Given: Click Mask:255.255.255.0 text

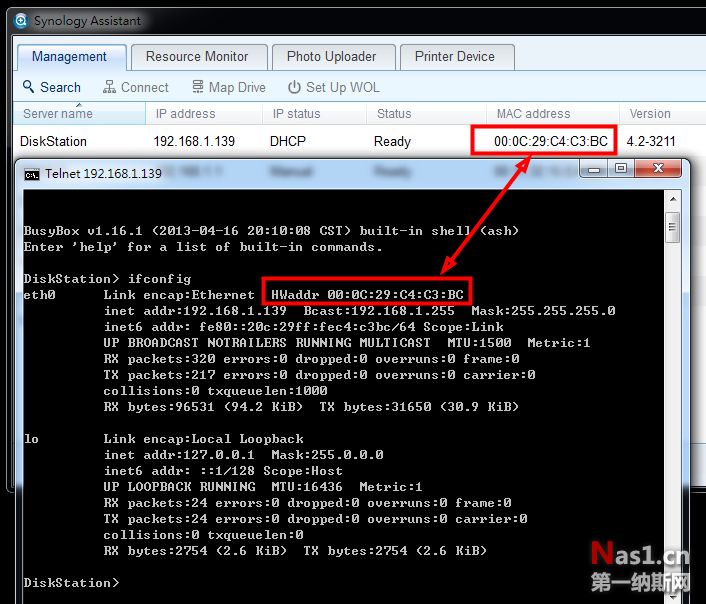Looking at the screenshot, I should [x=543, y=310].
